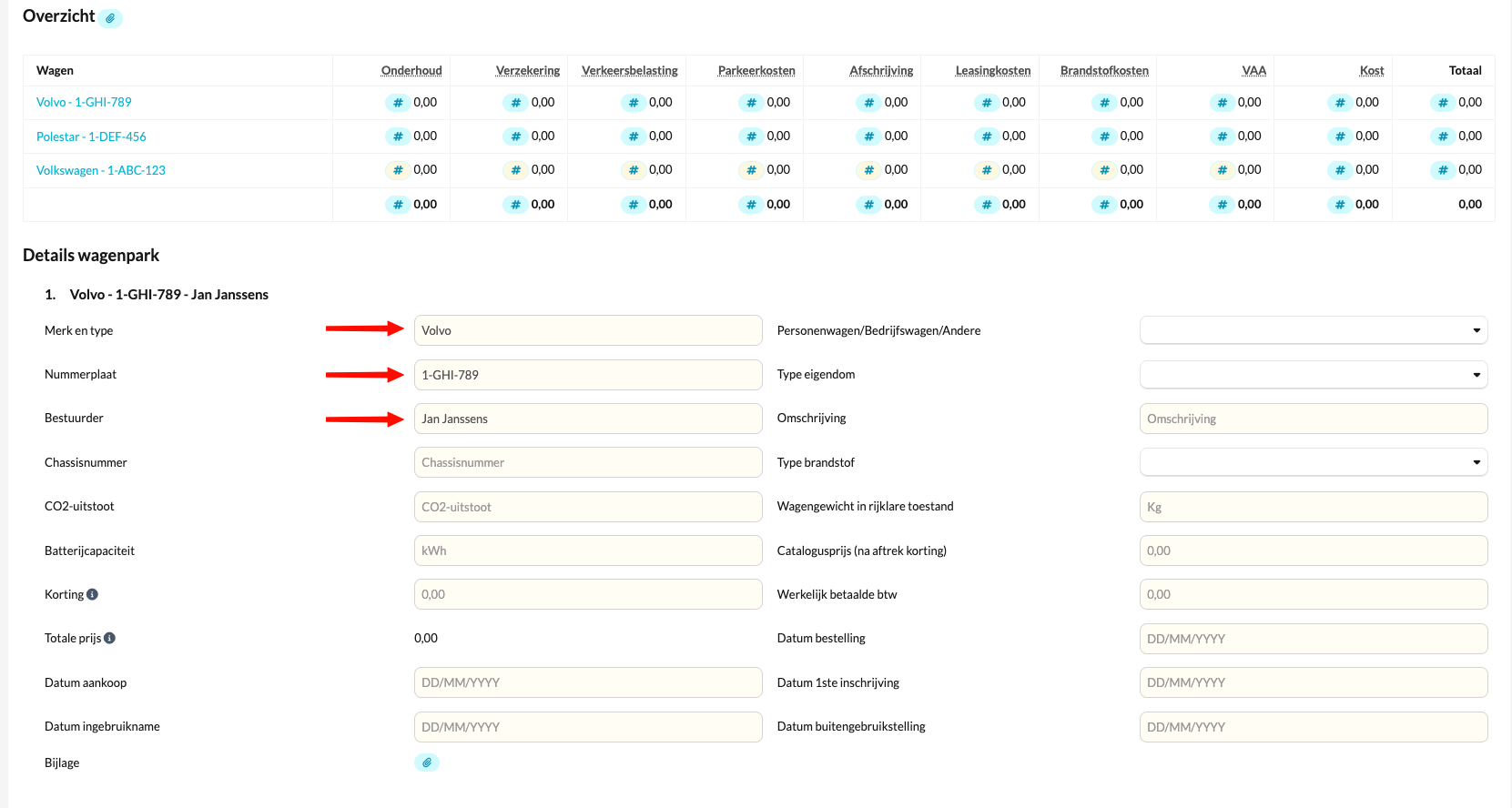Image resolution: width=1512 pixels, height=808 pixels.
Task: Focus the Datum bestelling date field
Action: (x=1314, y=639)
